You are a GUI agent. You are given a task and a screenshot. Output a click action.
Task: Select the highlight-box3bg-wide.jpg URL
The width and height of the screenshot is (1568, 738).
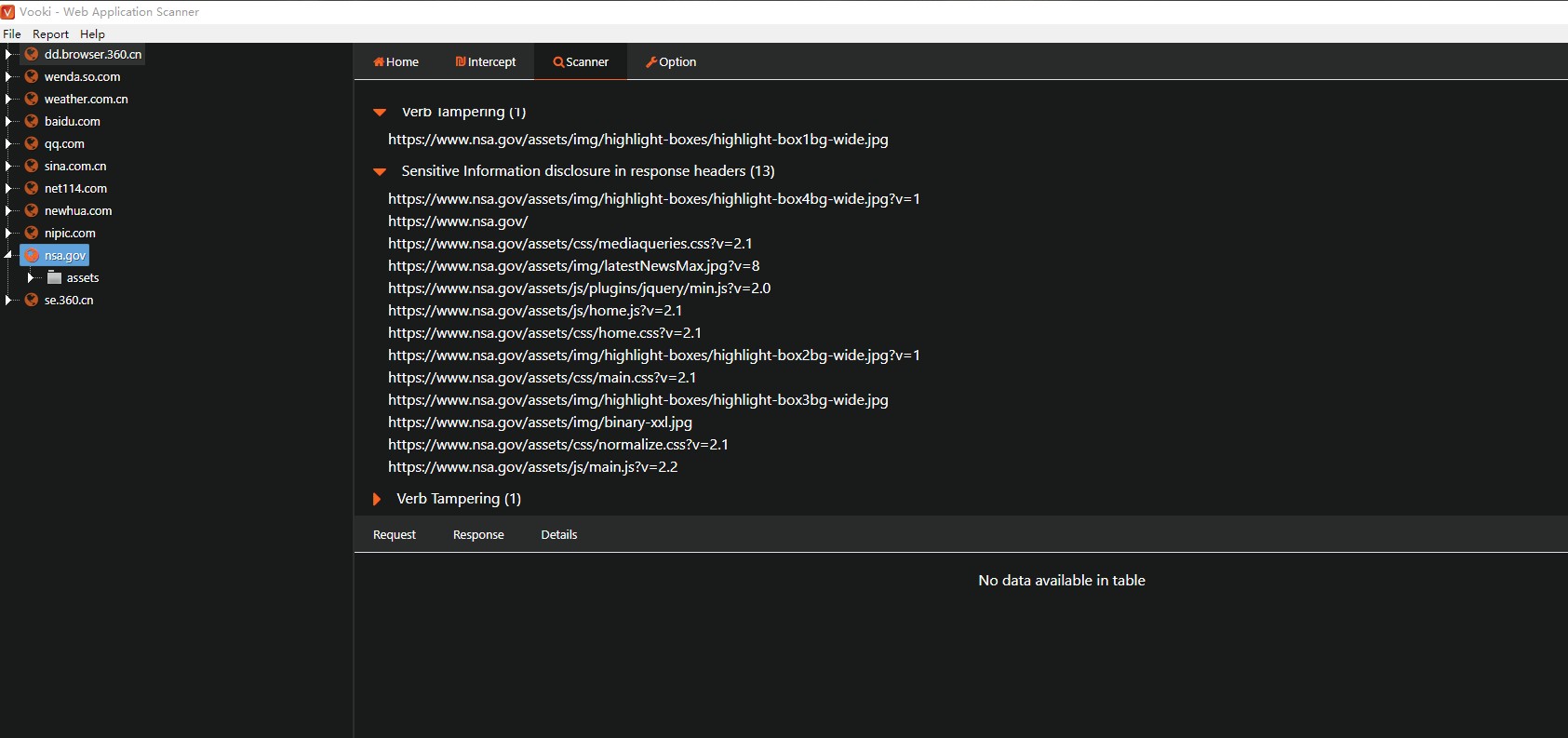(638, 400)
